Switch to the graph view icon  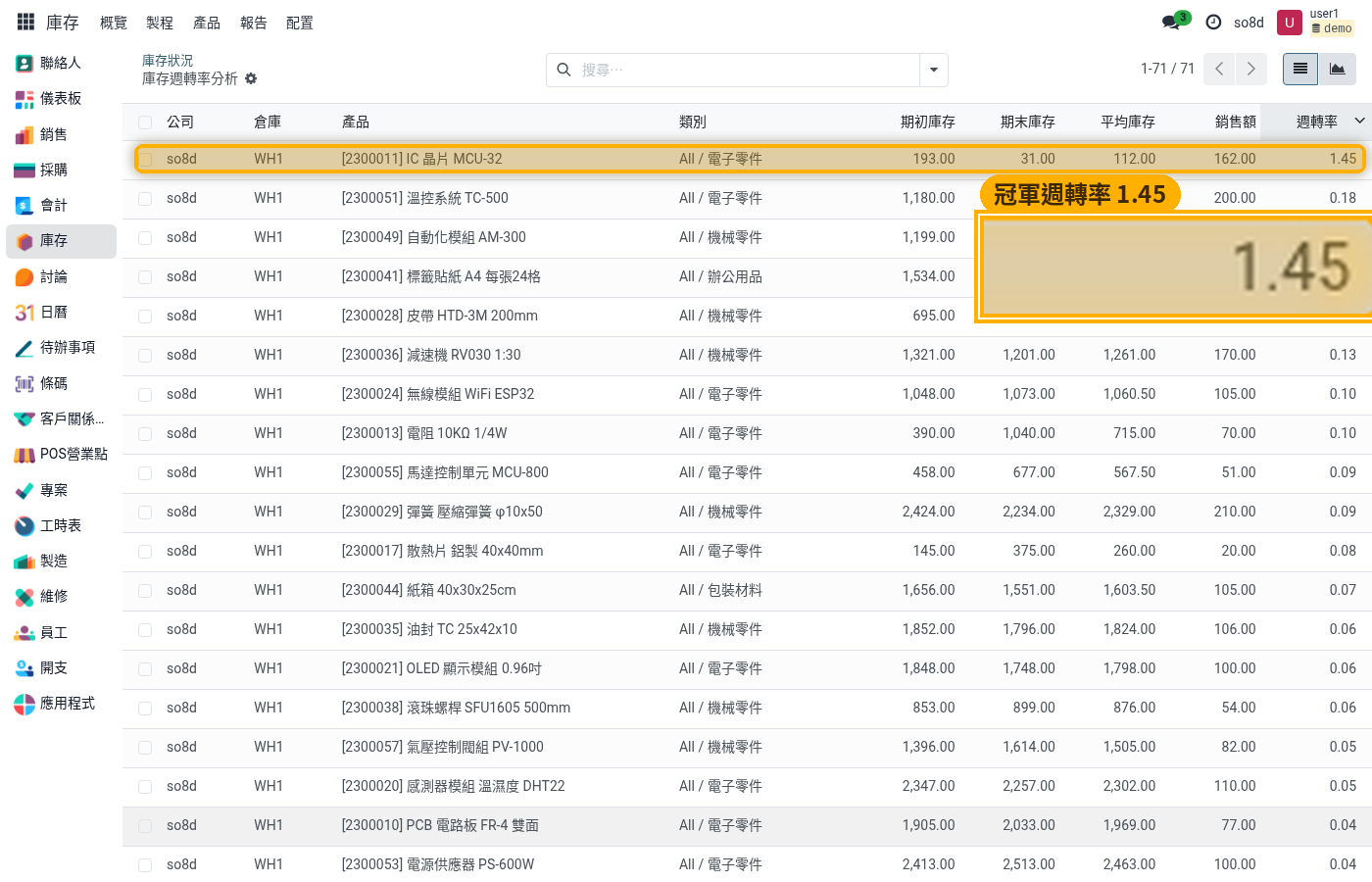point(1338,69)
